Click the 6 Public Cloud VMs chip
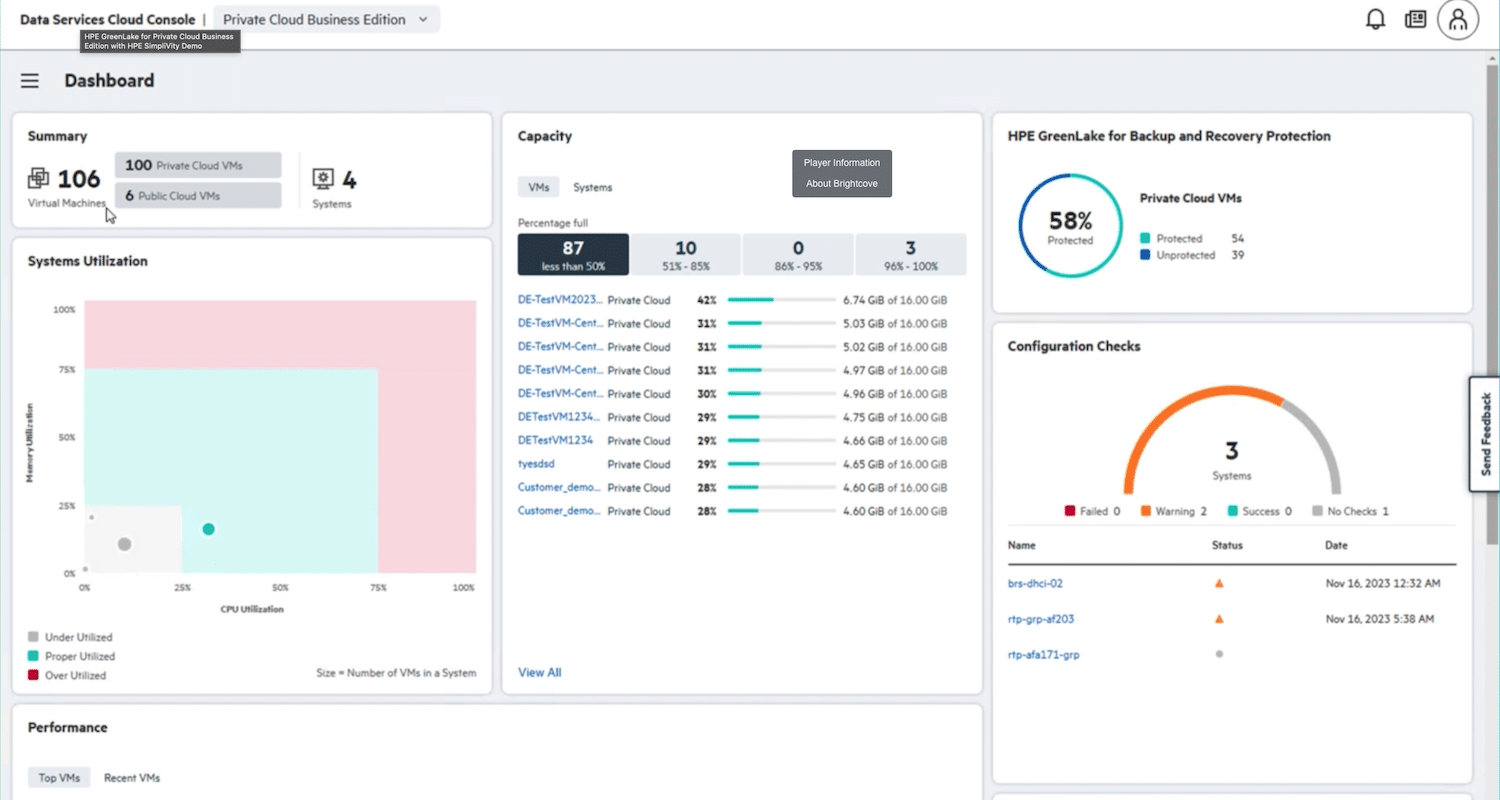The image size is (1500, 800). pyautogui.click(x=198, y=196)
